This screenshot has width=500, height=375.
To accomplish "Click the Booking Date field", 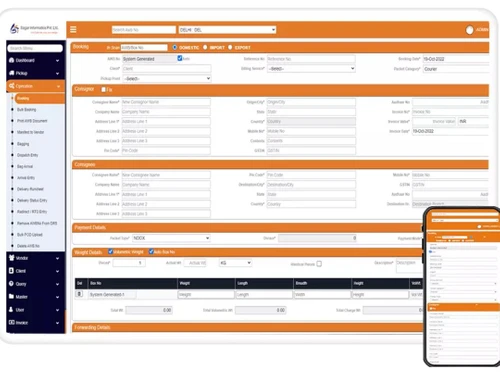I will [456, 59].
